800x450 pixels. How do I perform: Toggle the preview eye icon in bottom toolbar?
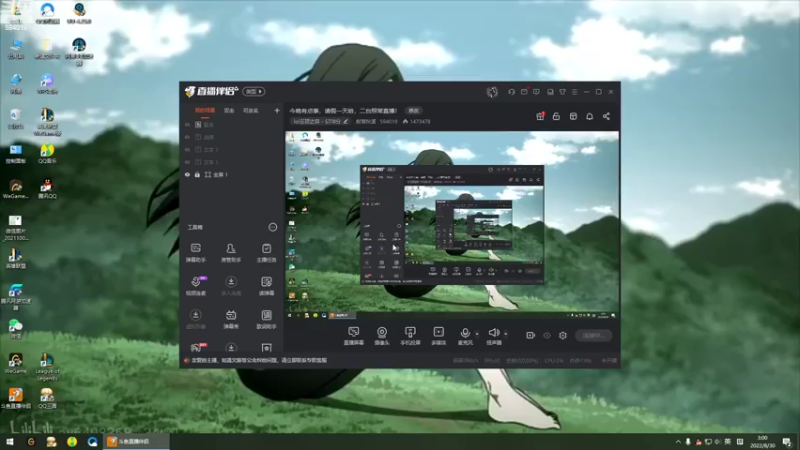546,336
